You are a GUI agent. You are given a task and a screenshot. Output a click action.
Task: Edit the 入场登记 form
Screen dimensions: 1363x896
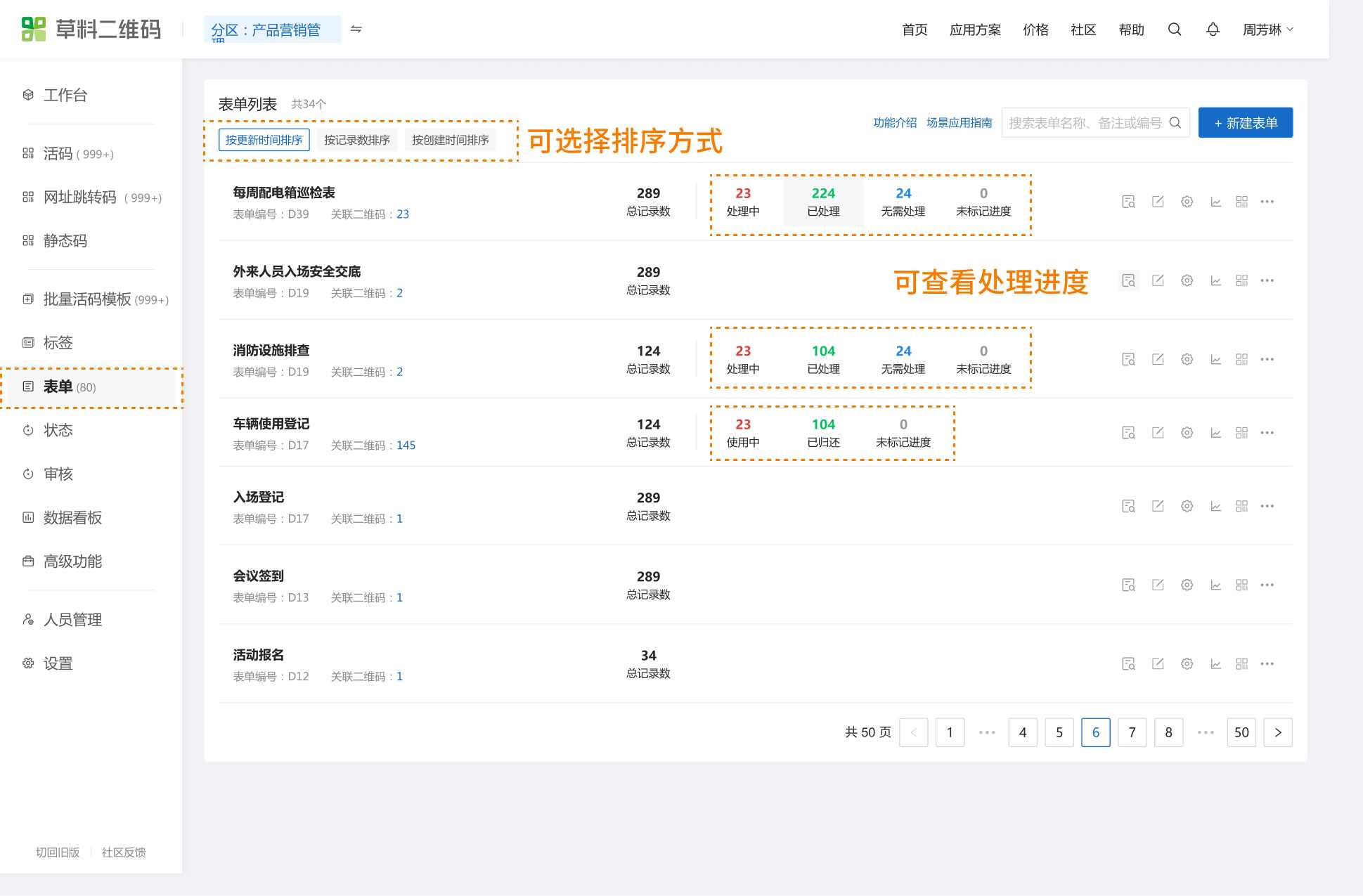click(x=1158, y=506)
